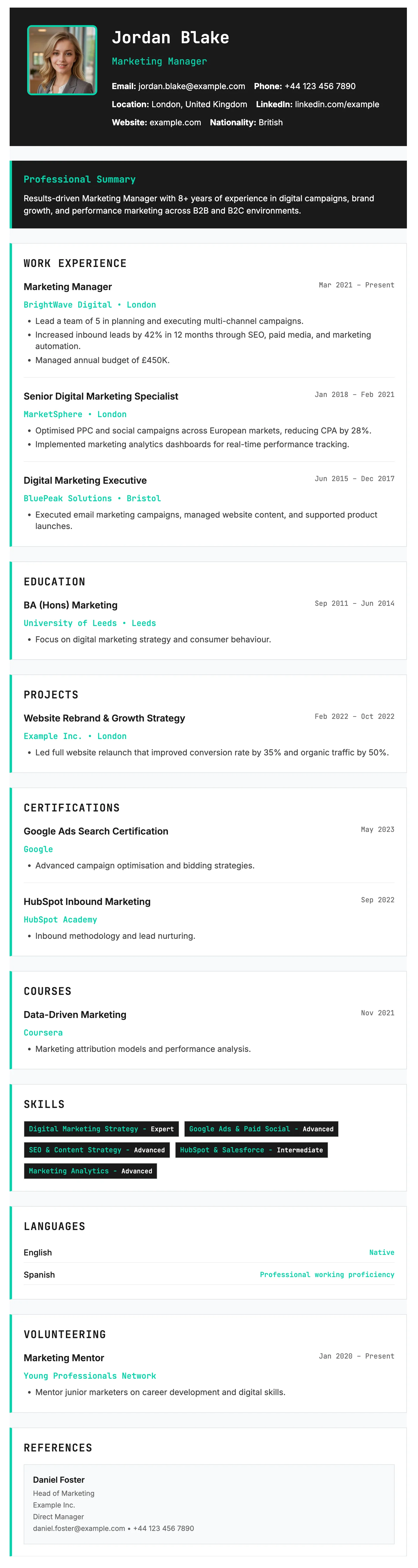
Task: Click the Website Rebrand & Growth Strategy project
Action: pyautogui.click(x=104, y=718)
